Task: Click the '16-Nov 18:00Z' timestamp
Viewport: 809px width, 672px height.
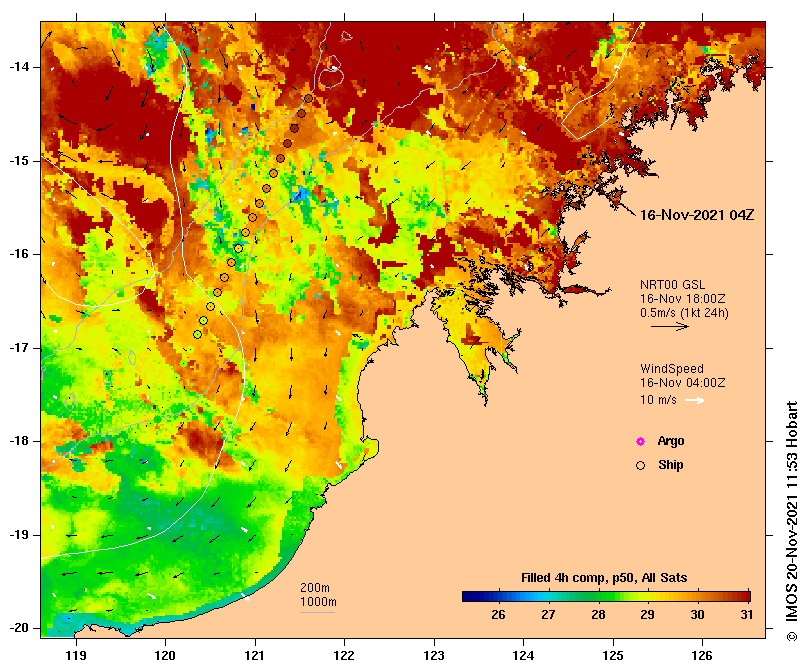Action: 683,299
